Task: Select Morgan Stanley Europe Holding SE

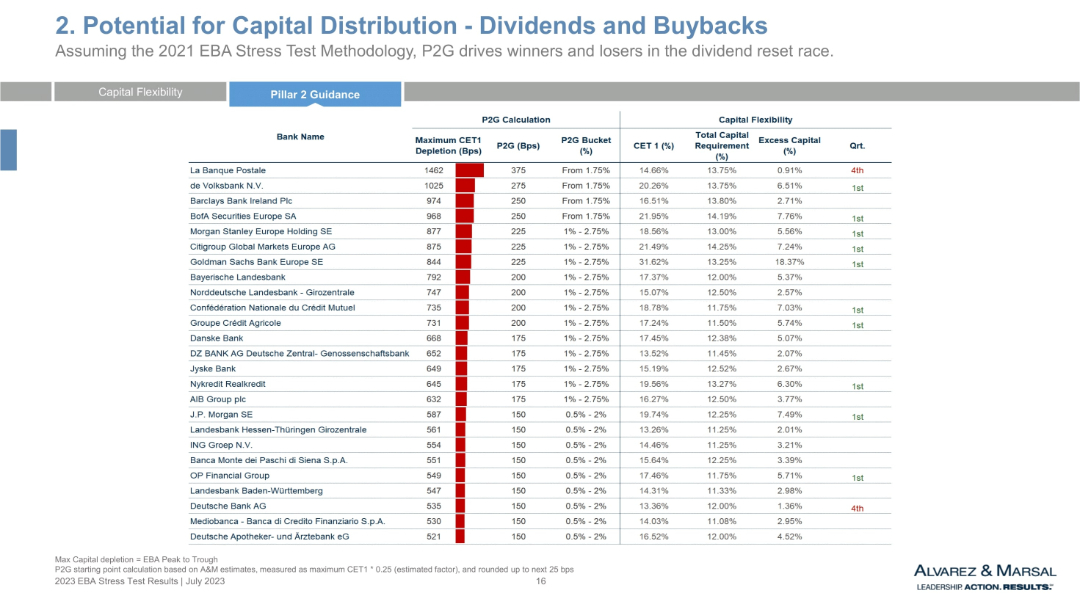Action: [261, 232]
